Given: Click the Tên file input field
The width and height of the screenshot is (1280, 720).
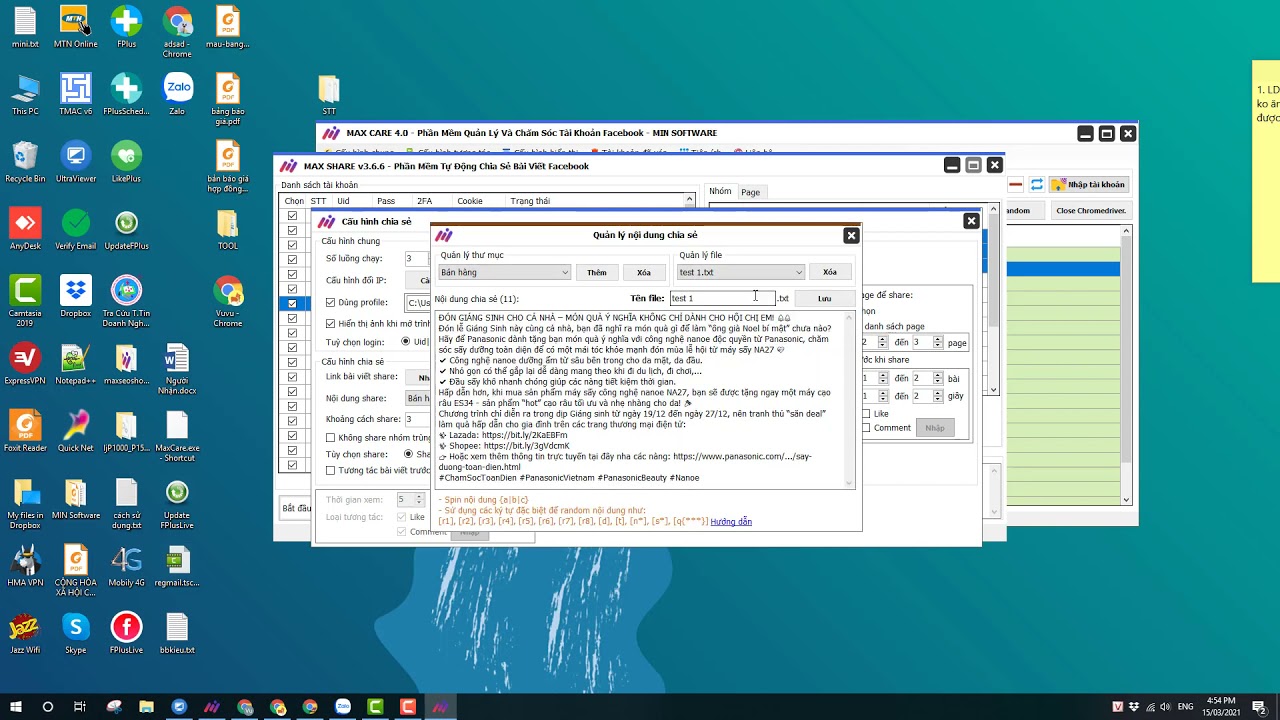Looking at the screenshot, I should click(722, 298).
